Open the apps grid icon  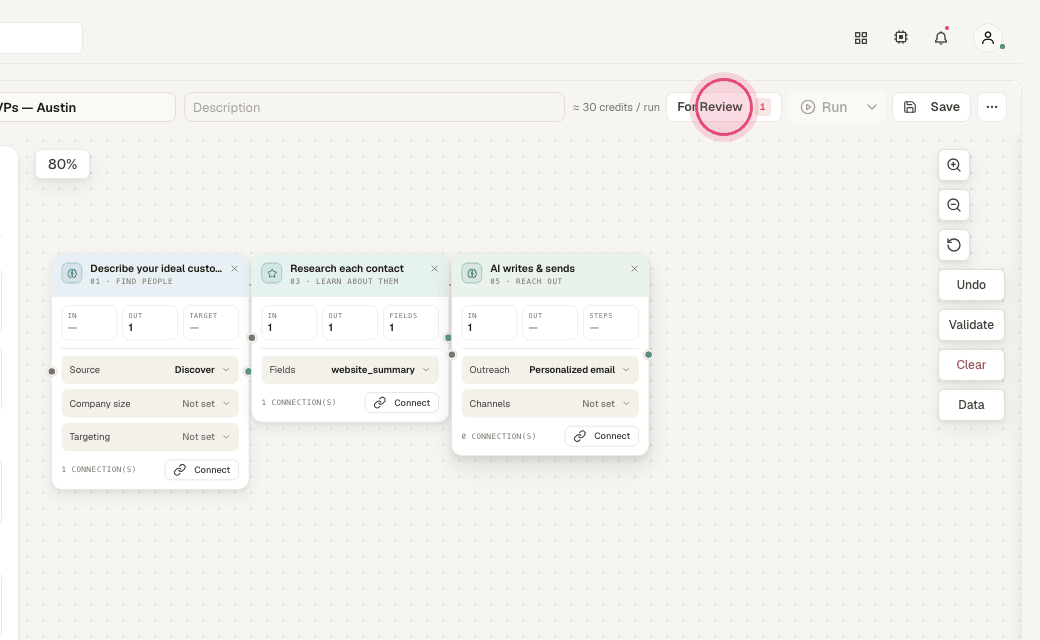(x=861, y=38)
